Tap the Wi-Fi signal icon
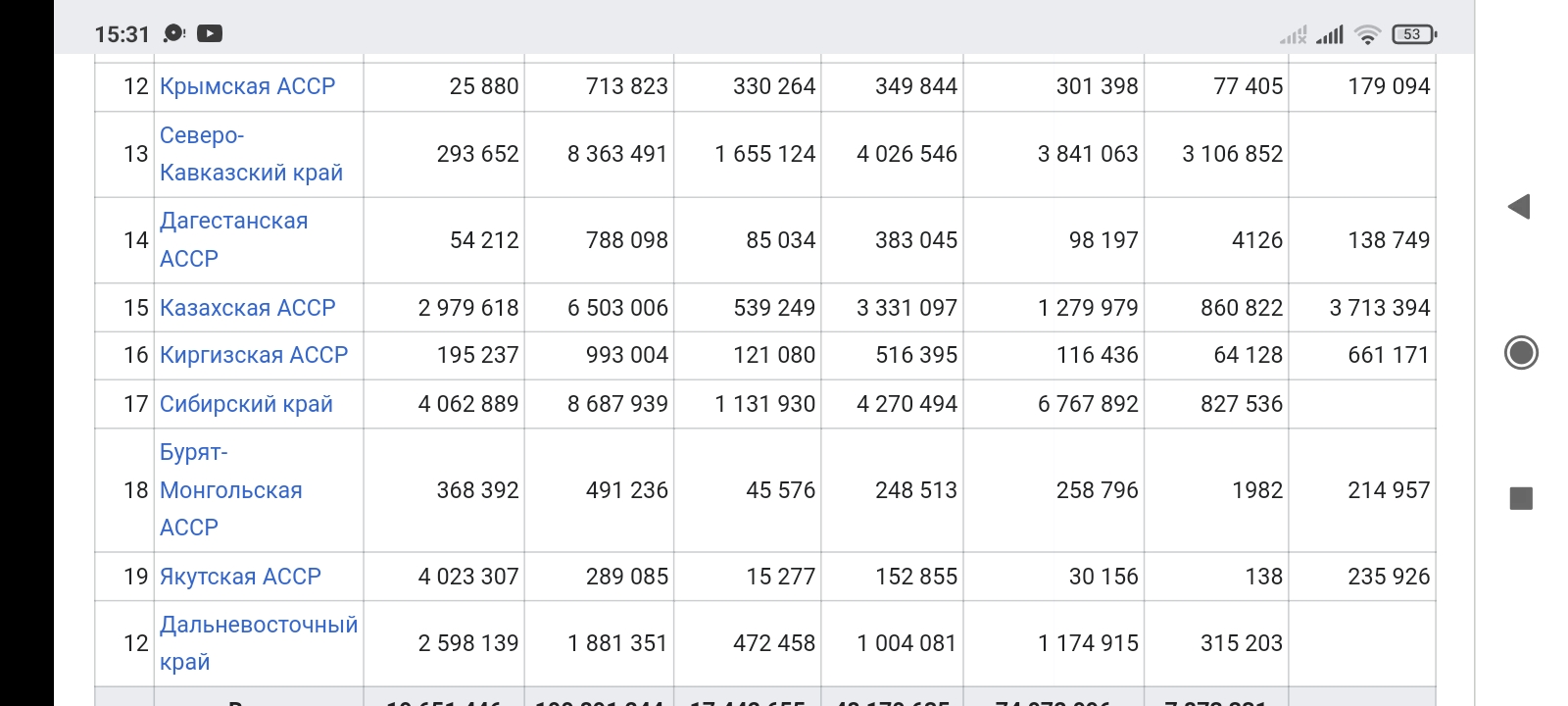Image resolution: width=1568 pixels, height=706 pixels. click(x=1367, y=34)
